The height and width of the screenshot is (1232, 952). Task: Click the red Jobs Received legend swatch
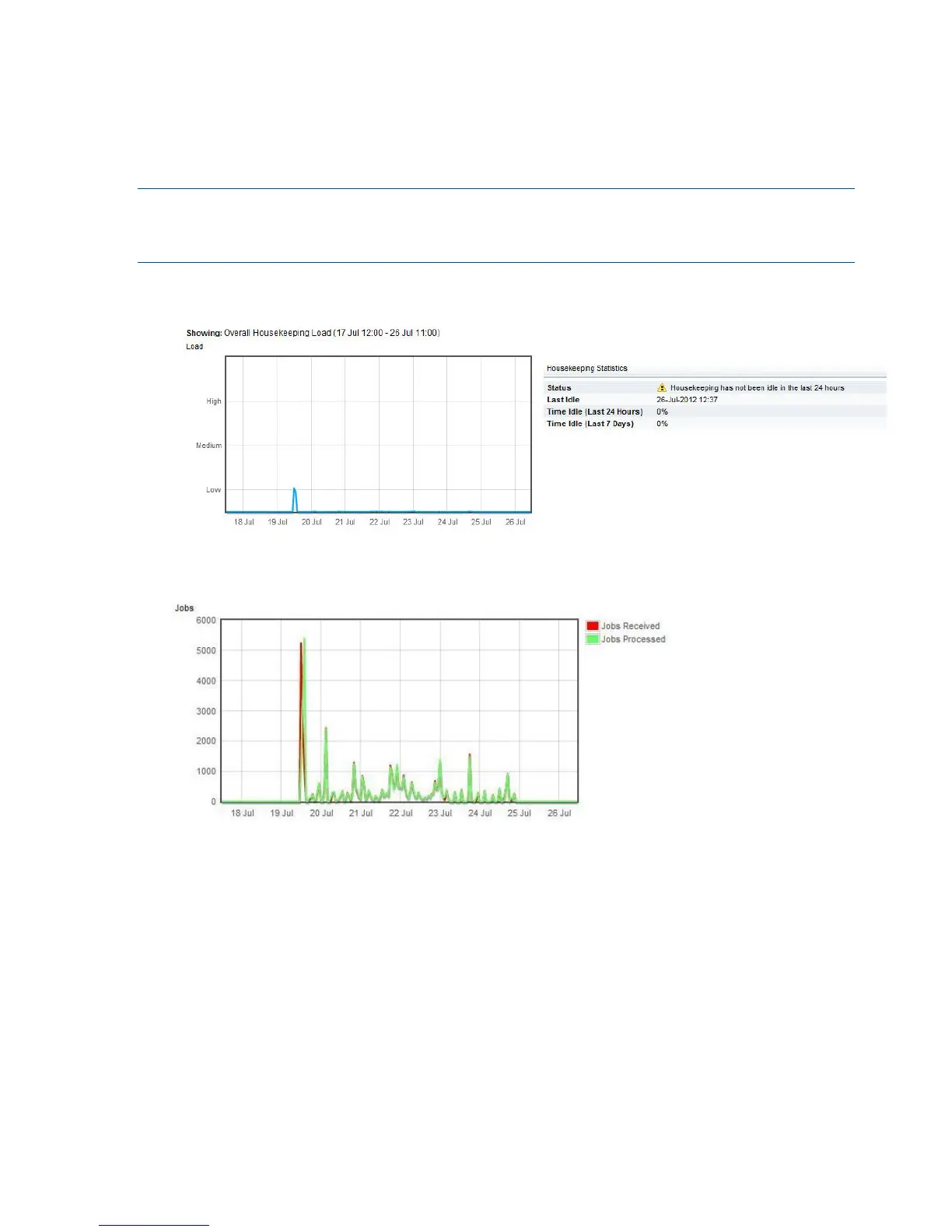pos(593,626)
